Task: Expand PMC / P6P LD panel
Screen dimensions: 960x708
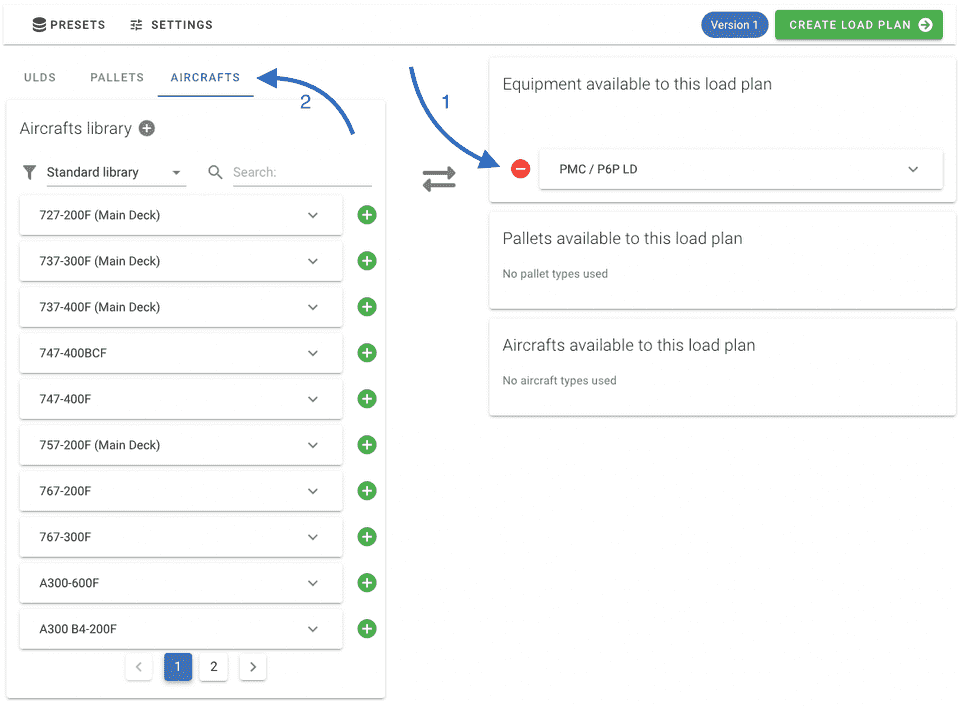Action: (912, 169)
